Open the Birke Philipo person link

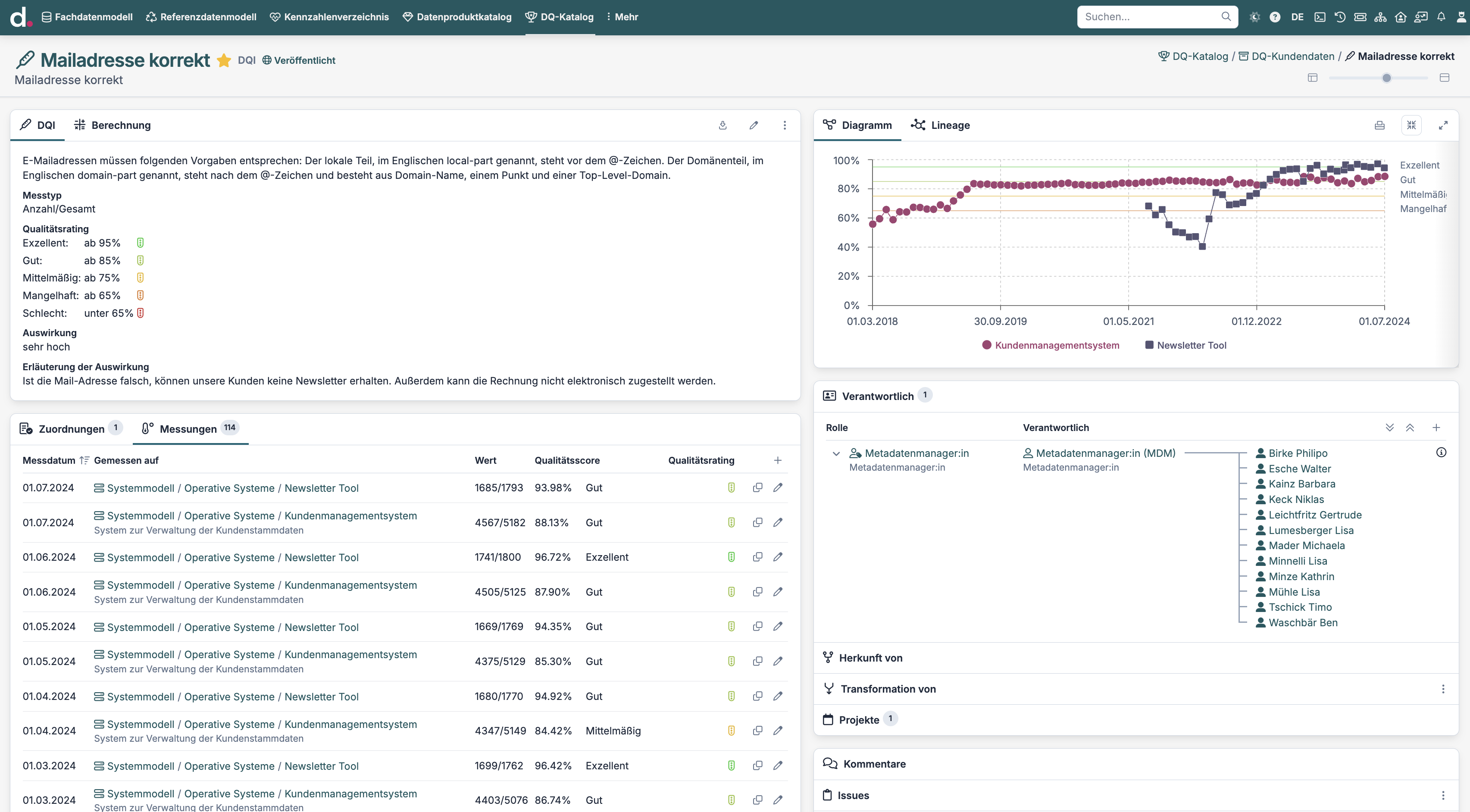(x=1297, y=453)
